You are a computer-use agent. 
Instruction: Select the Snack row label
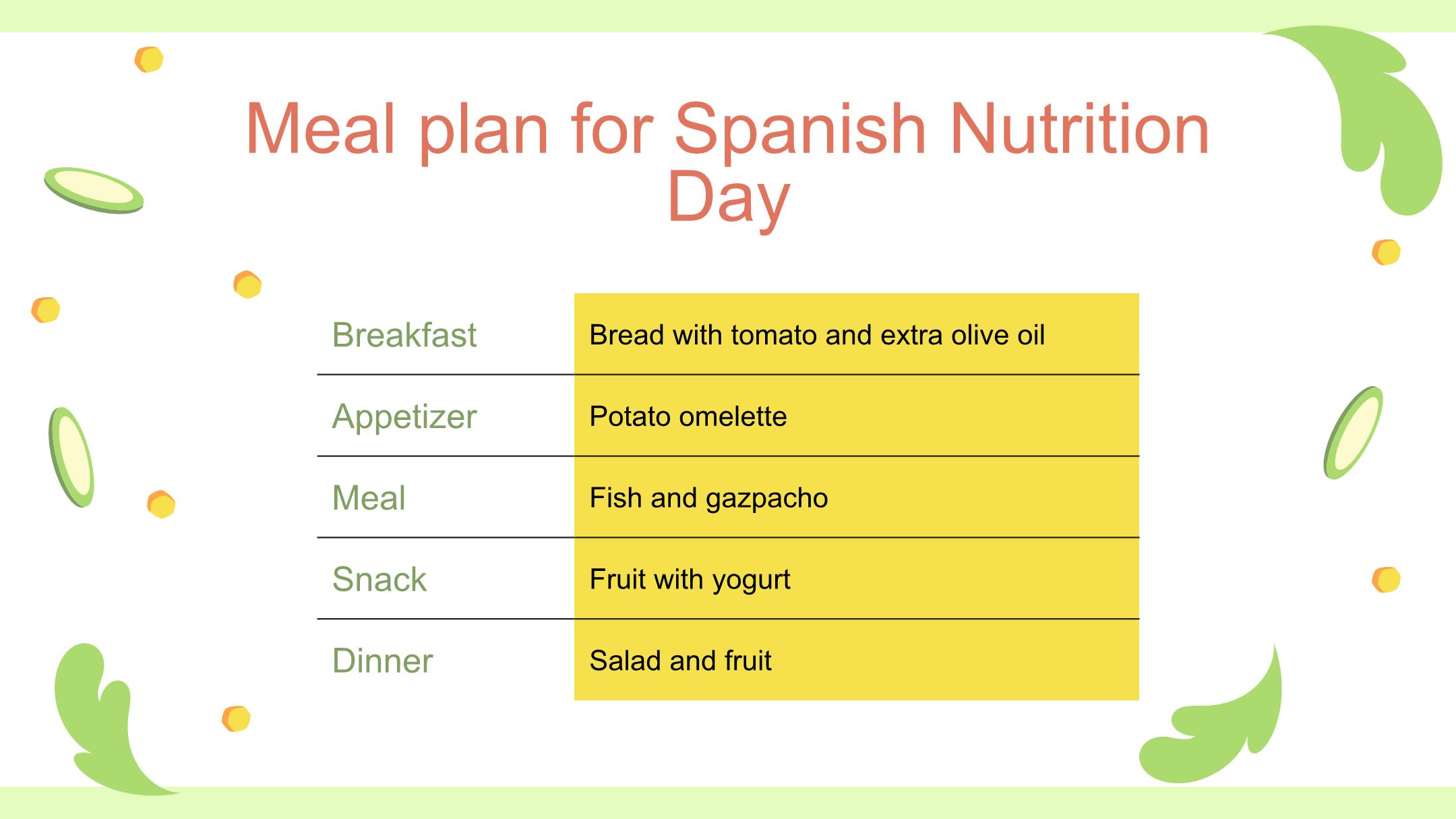click(x=380, y=579)
